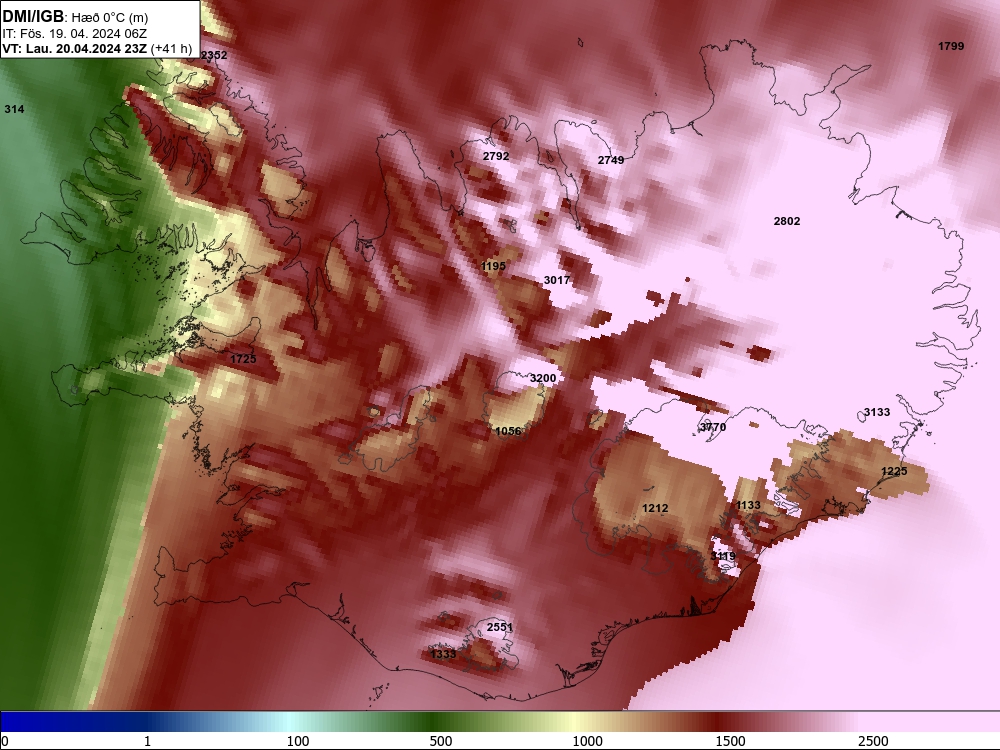This screenshot has width=1000, height=750.
Task: Click the dark green section of the color scale
Action: (x=434, y=722)
